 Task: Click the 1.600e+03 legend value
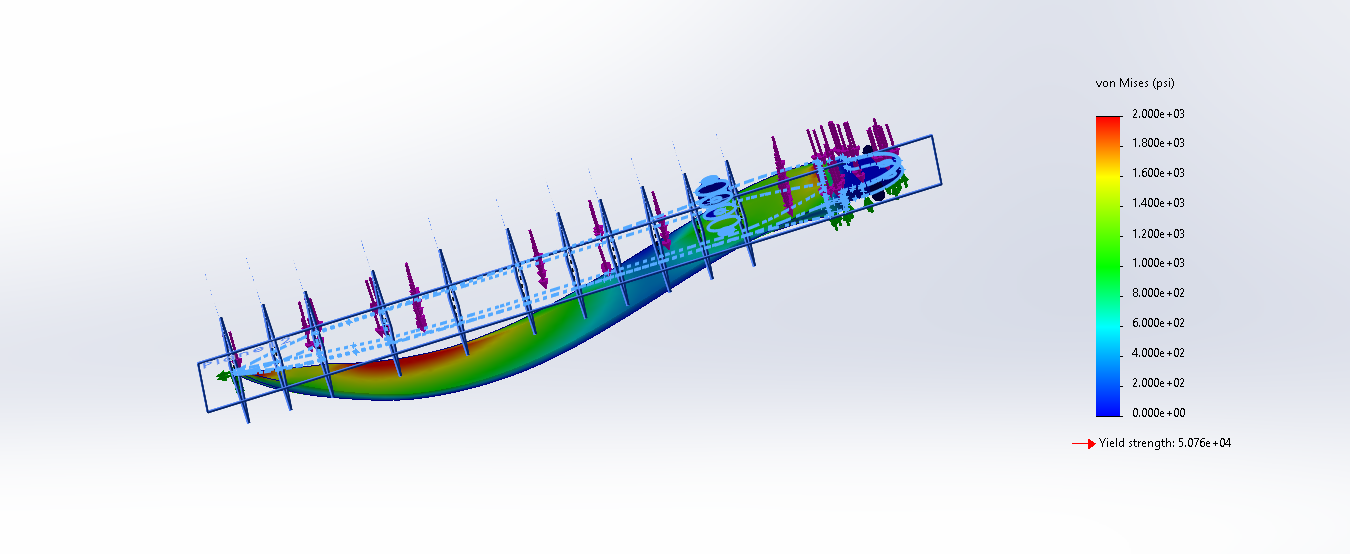[x=1158, y=173]
